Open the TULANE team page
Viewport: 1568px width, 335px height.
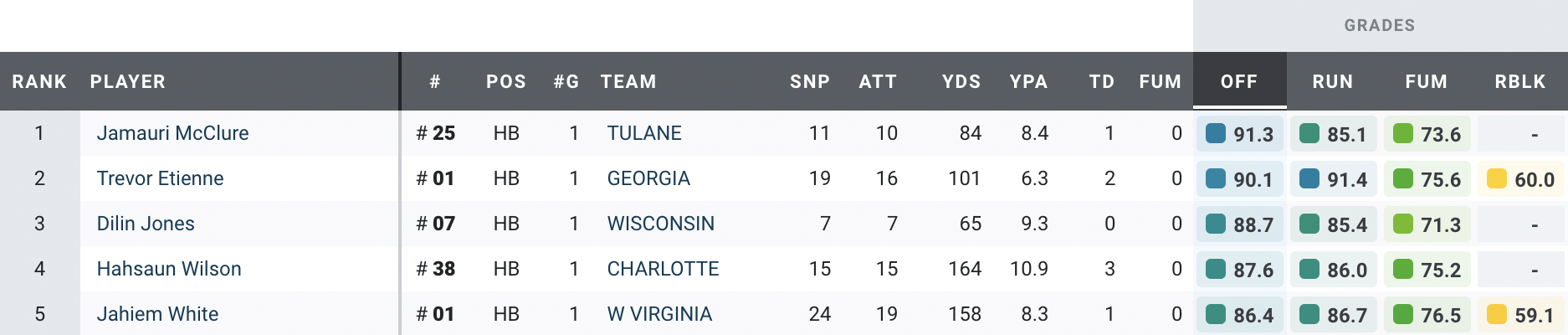(644, 133)
